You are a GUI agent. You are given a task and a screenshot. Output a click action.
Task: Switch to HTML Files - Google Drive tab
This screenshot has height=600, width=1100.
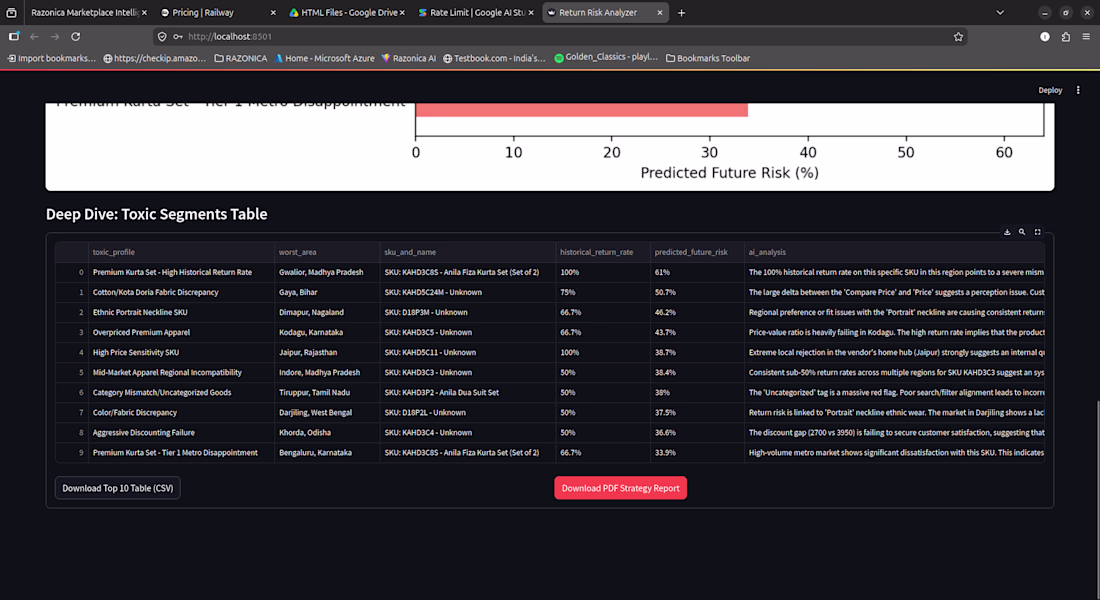click(347, 13)
